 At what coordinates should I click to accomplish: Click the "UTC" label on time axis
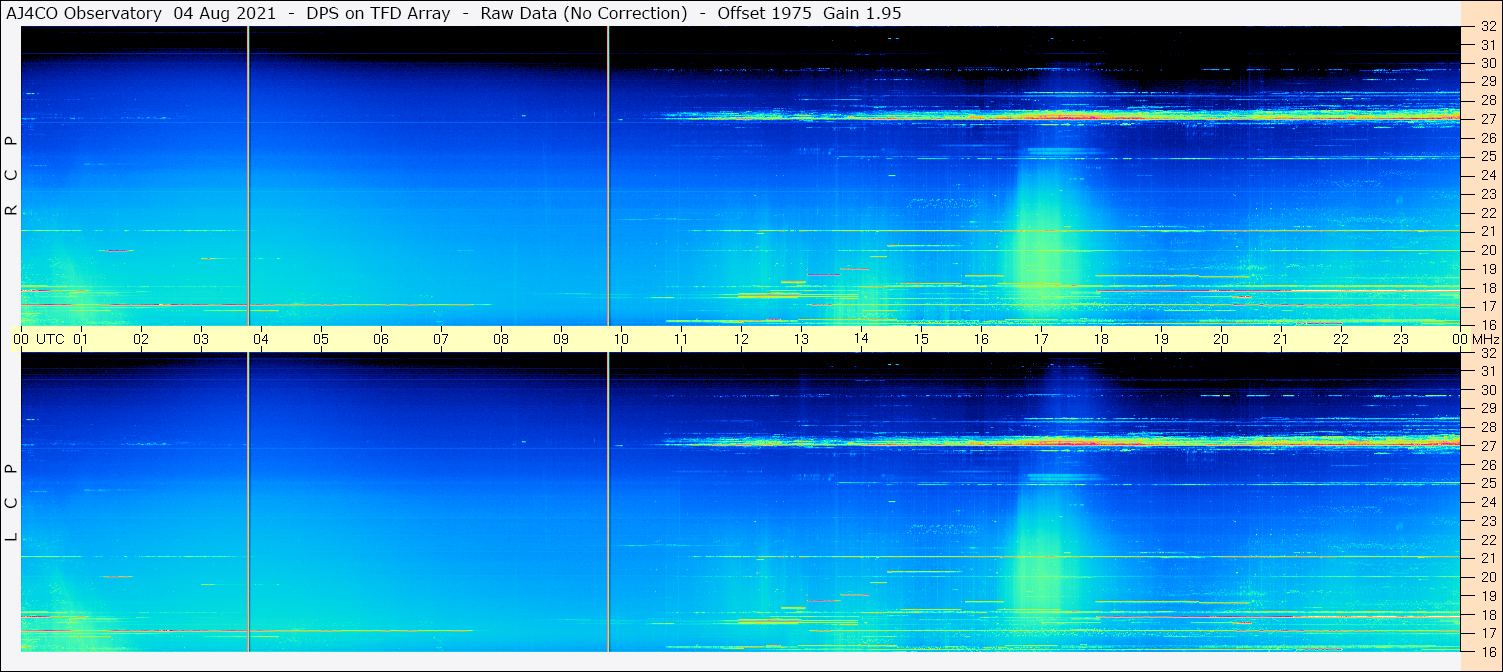tap(50, 339)
